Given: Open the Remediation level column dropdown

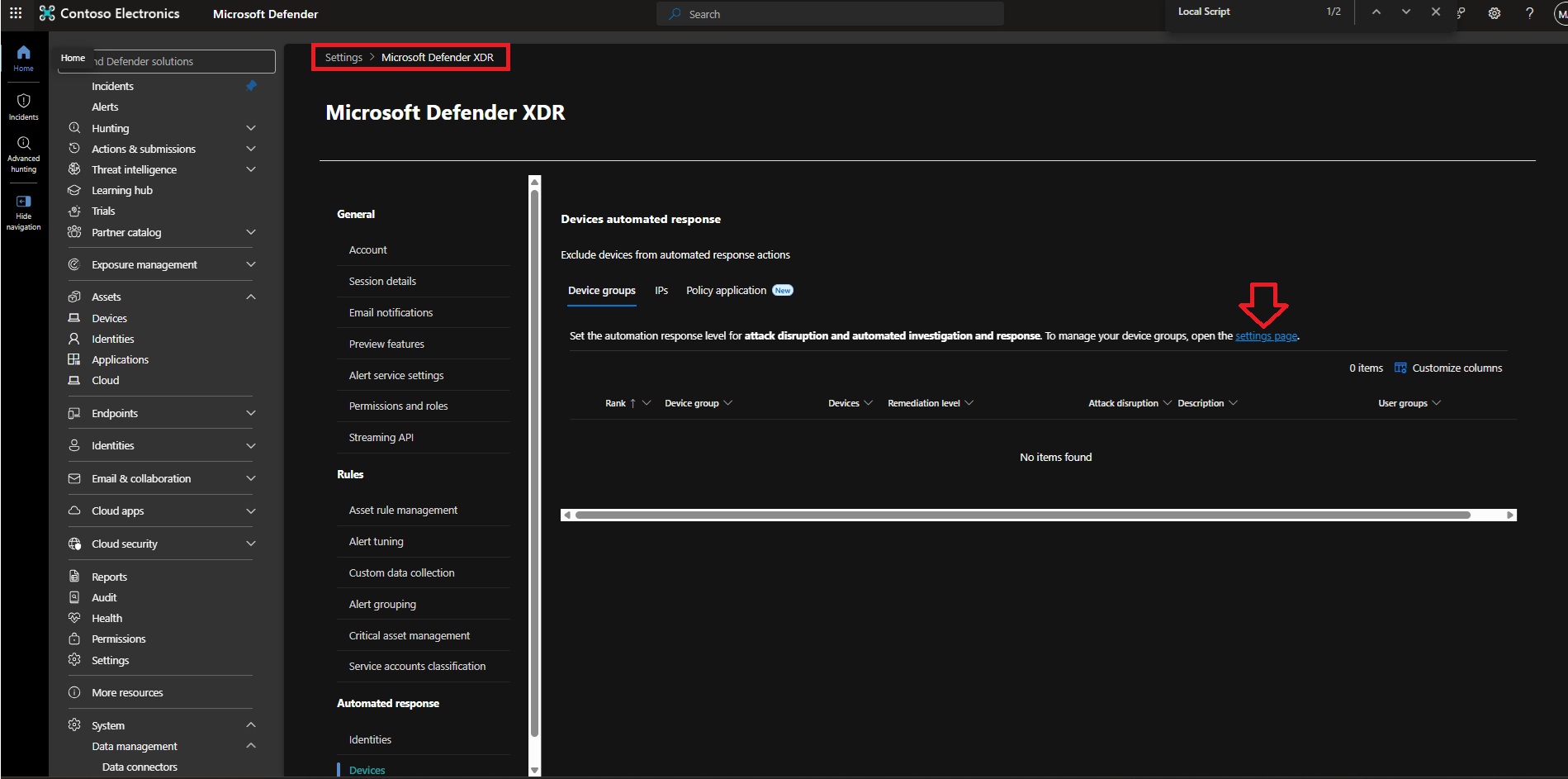Looking at the screenshot, I should 969,403.
